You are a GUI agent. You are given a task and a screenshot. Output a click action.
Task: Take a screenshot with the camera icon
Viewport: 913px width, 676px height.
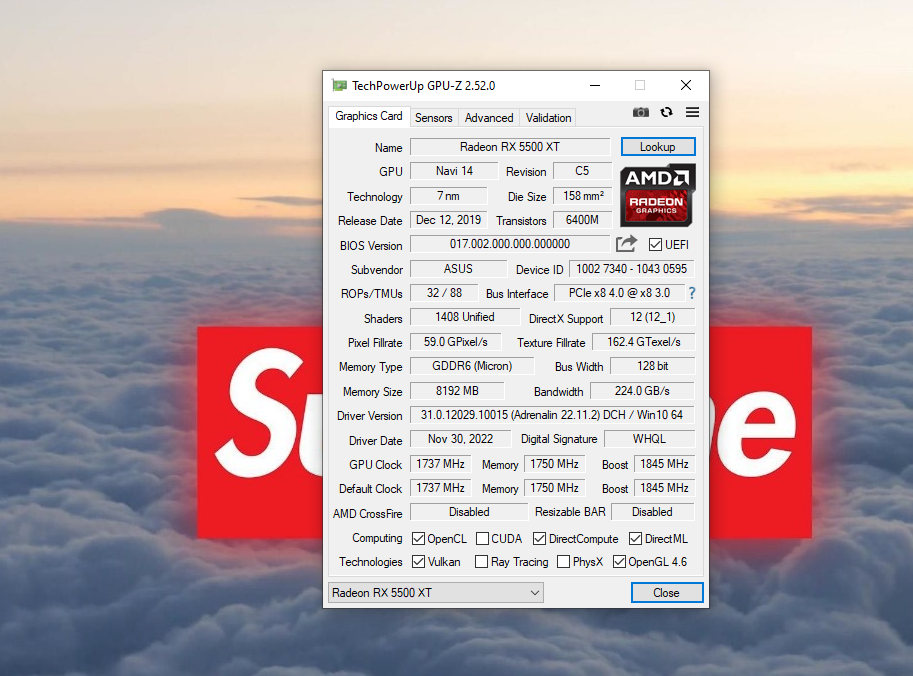click(x=640, y=112)
